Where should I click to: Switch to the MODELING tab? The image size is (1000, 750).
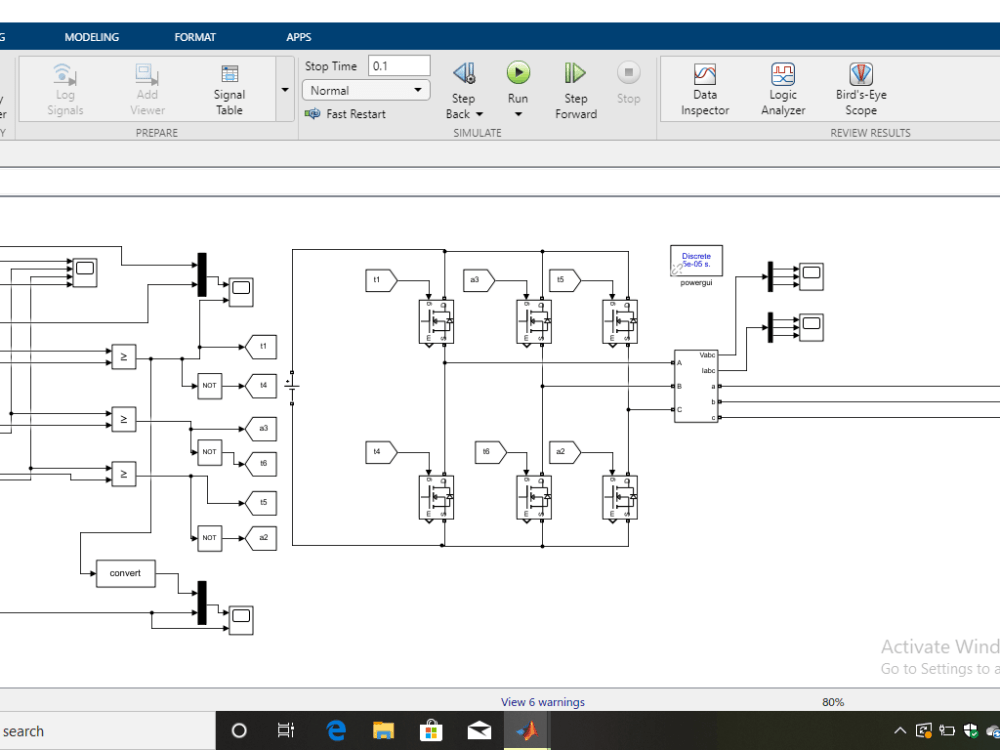tap(92, 36)
